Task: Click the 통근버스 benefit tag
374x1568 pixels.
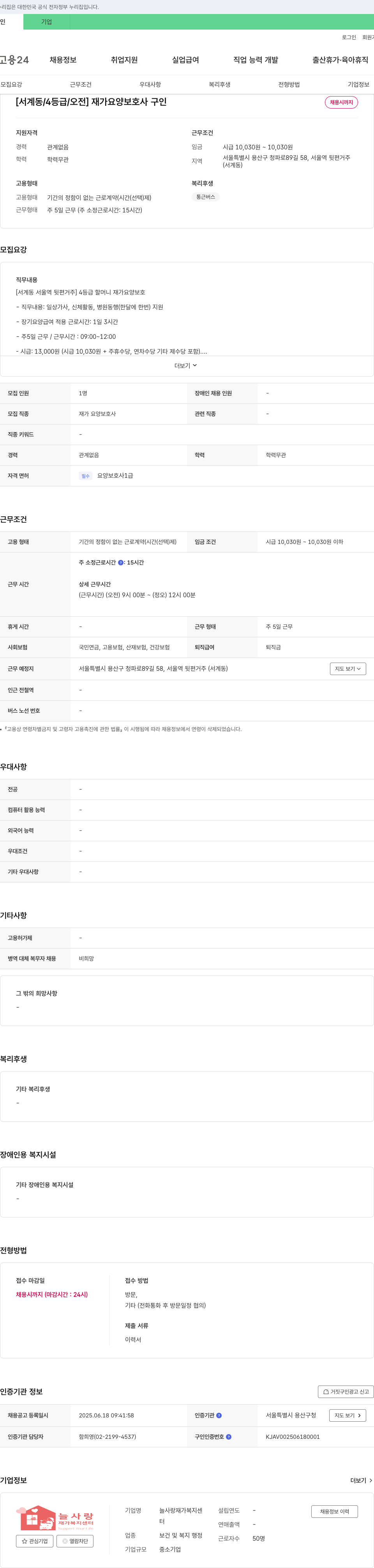Action: 205,196
